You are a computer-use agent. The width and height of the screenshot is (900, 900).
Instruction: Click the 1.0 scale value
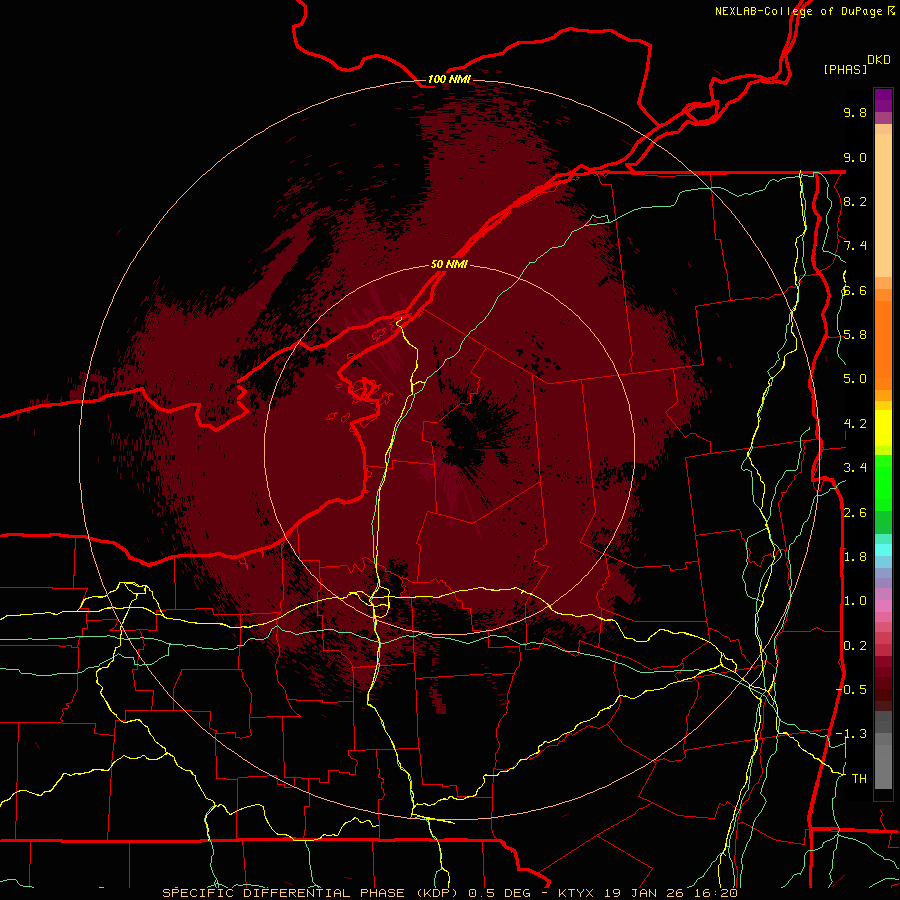[855, 601]
